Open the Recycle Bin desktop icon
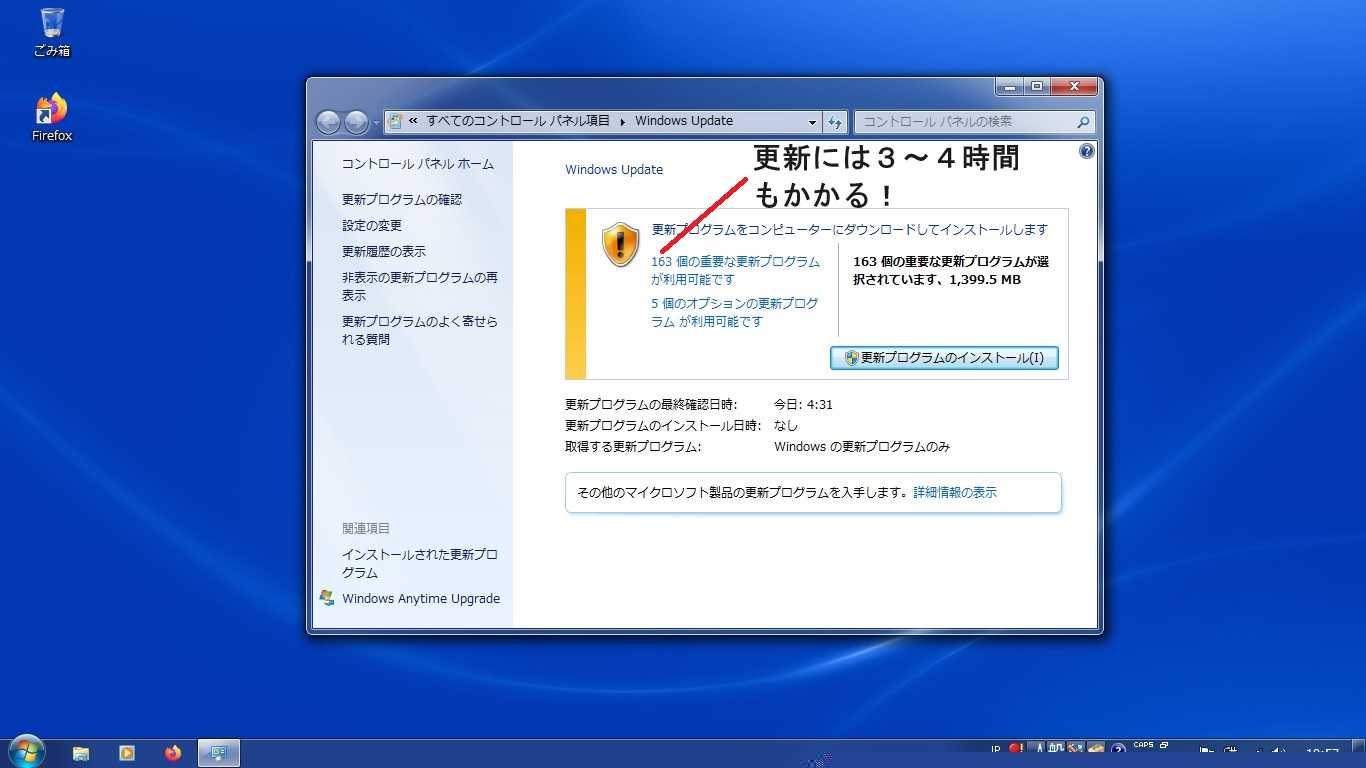1366x768 pixels. (x=52, y=32)
